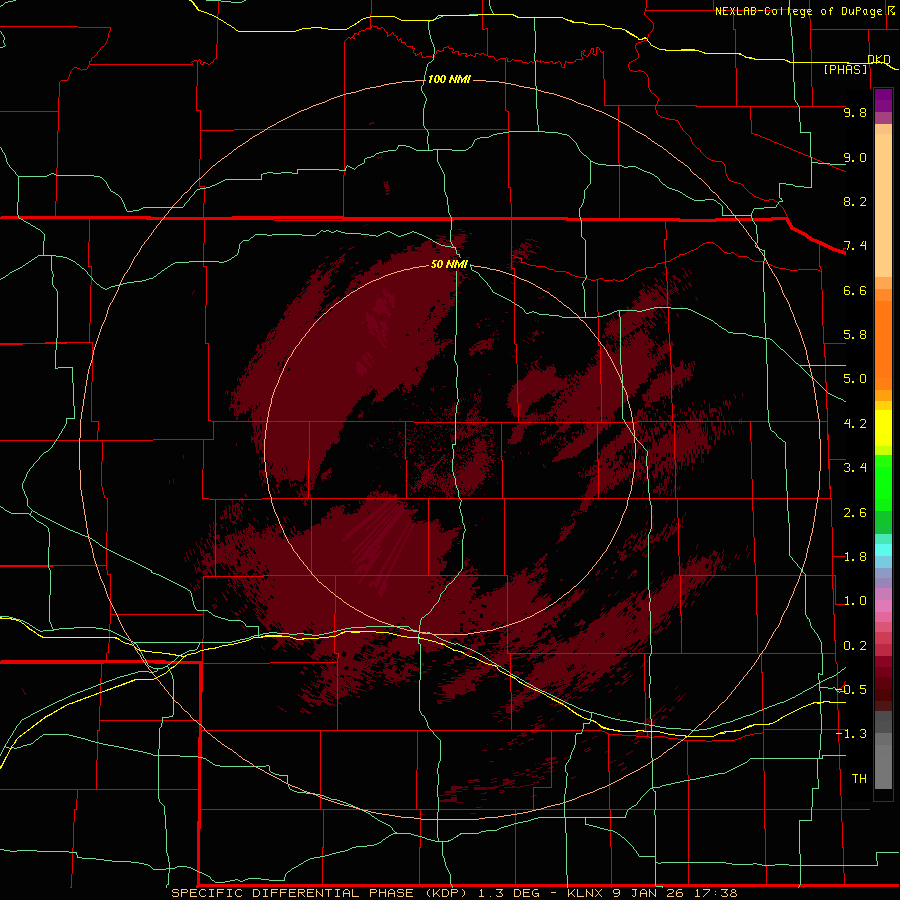Click the 9 JAN 26 date
Viewport: 900px width, 900px height.
pyautogui.click(x=649, y=893)
